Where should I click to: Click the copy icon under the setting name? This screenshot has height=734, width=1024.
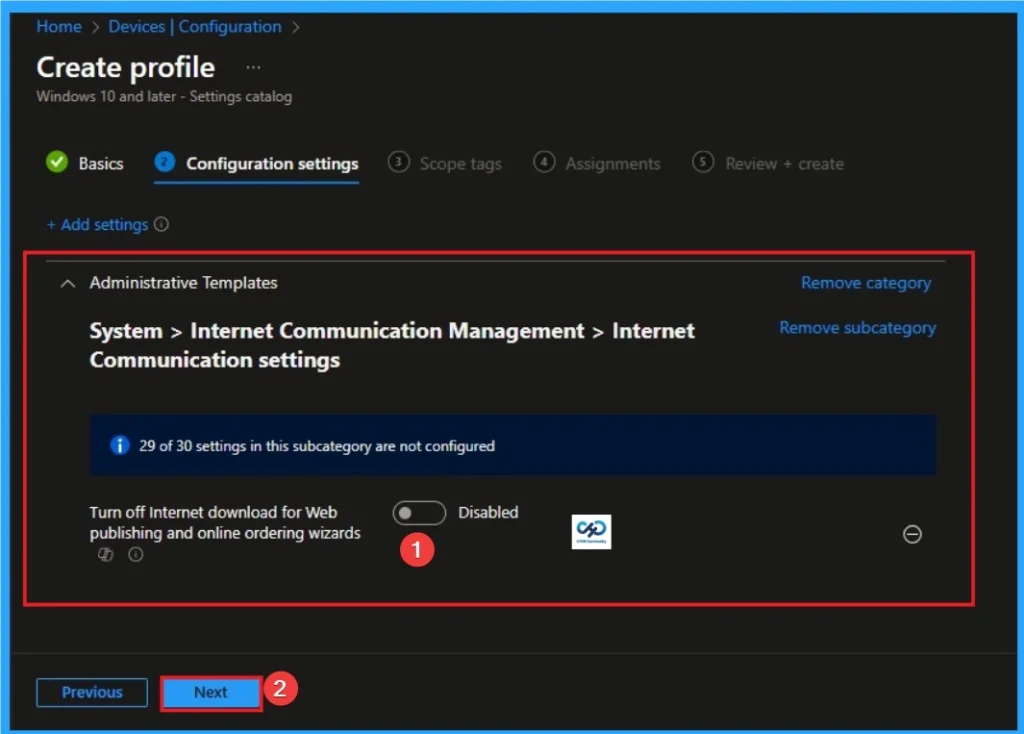click(105, 554)
